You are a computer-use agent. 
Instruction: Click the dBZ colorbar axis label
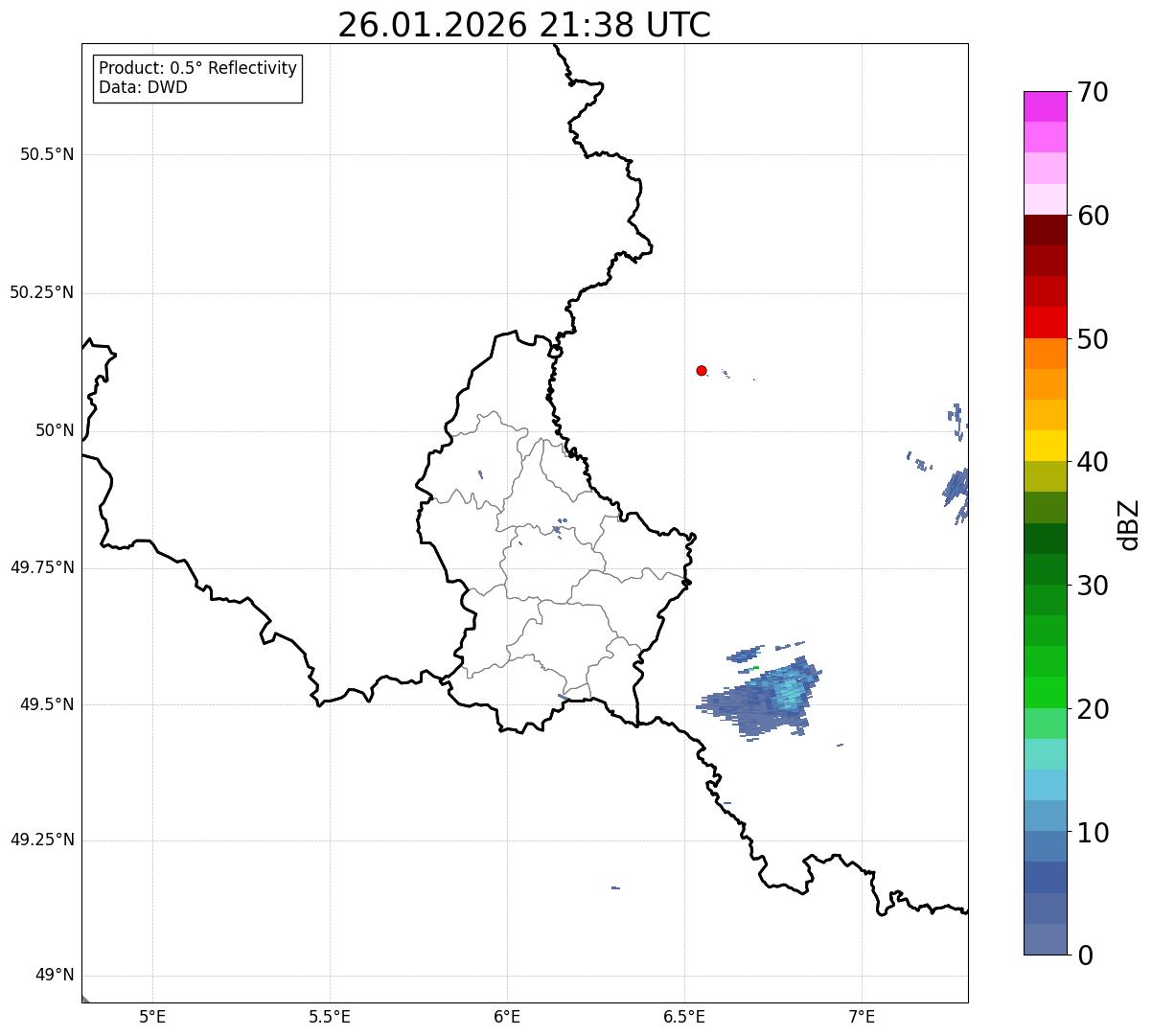point(1129,524)
